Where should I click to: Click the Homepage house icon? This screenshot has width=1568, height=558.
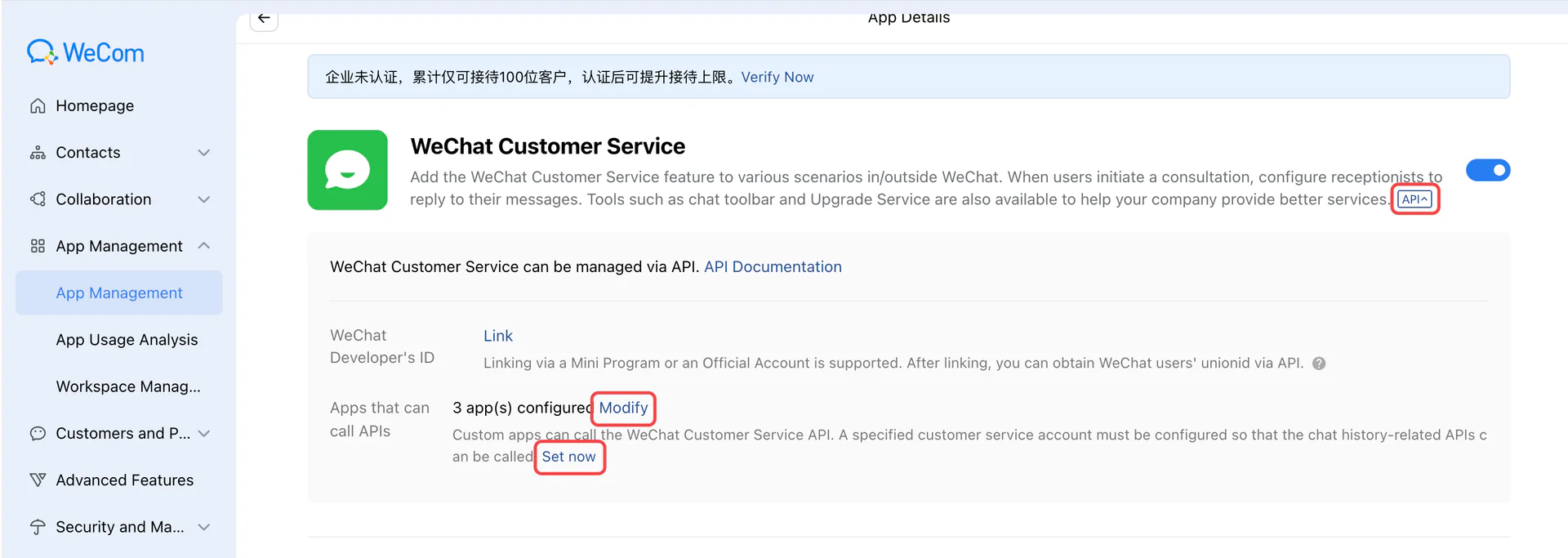click(x=38, y=106)
